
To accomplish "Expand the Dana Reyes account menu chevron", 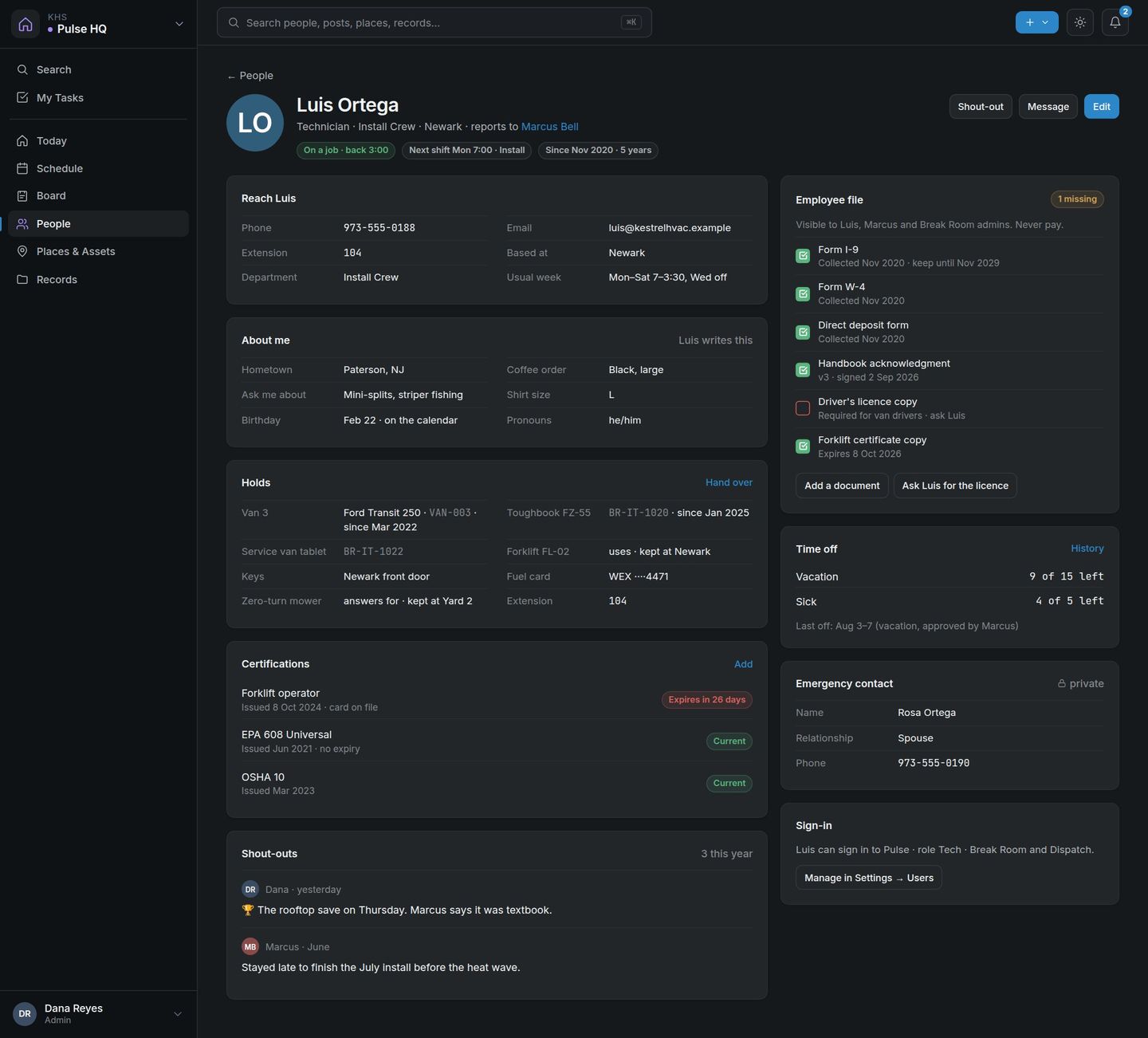I will (178, 1014).
